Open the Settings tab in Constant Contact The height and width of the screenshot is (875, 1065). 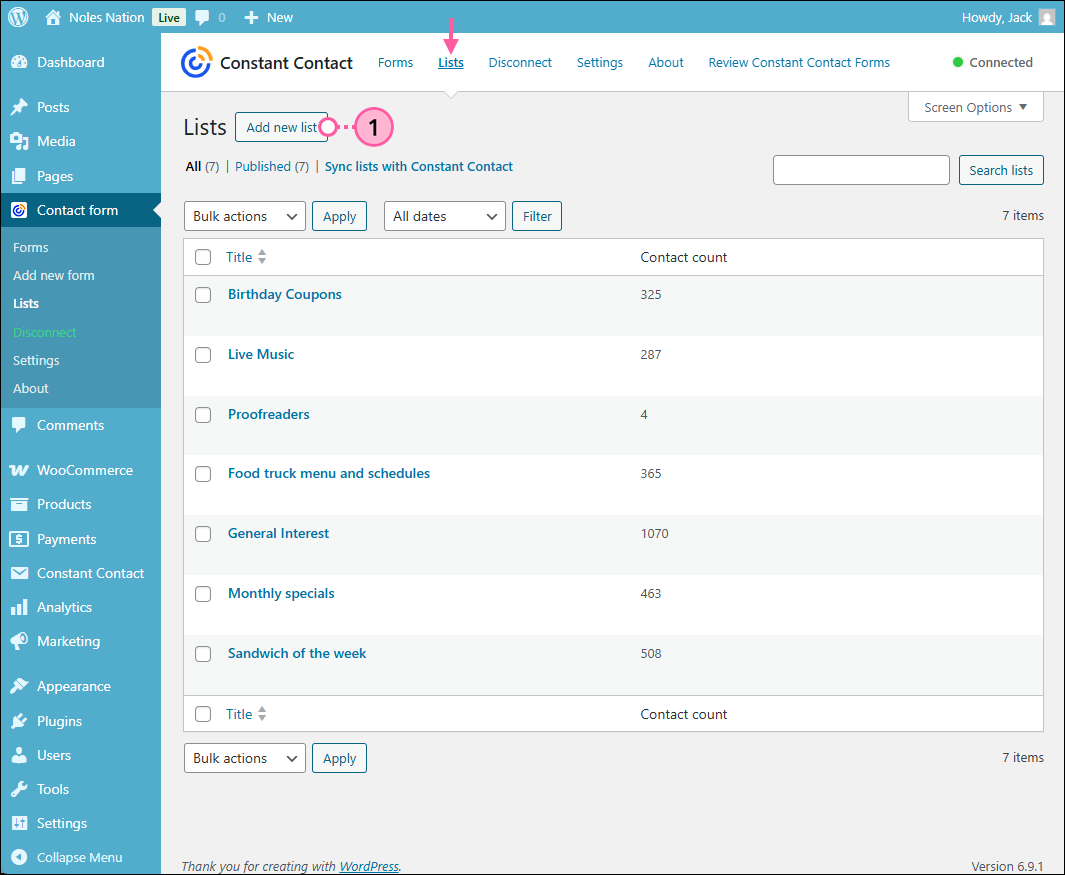point(599,62)
